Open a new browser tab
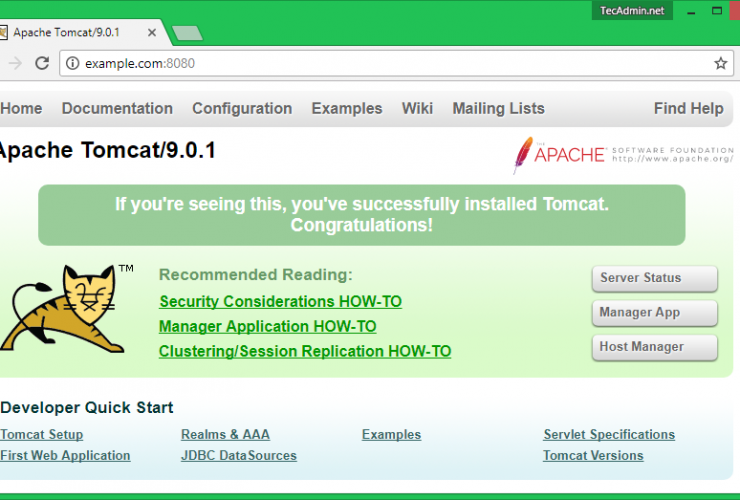 tap(186, 33)
